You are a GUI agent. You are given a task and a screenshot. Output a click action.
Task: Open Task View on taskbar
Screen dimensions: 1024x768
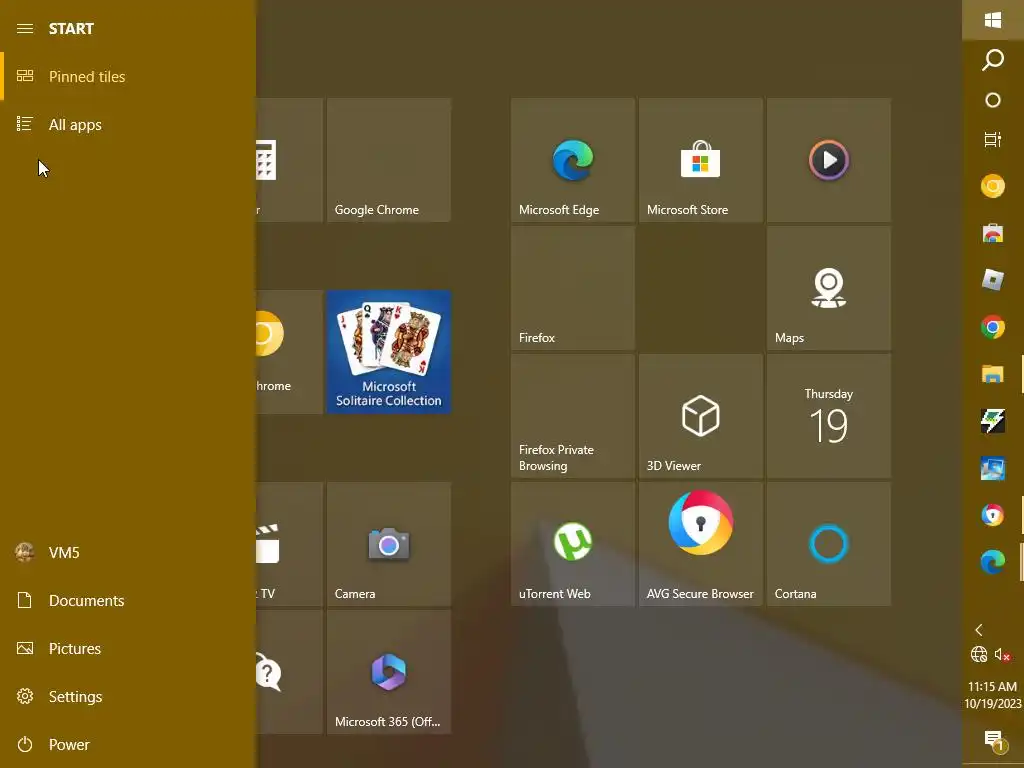click(993, 139)
